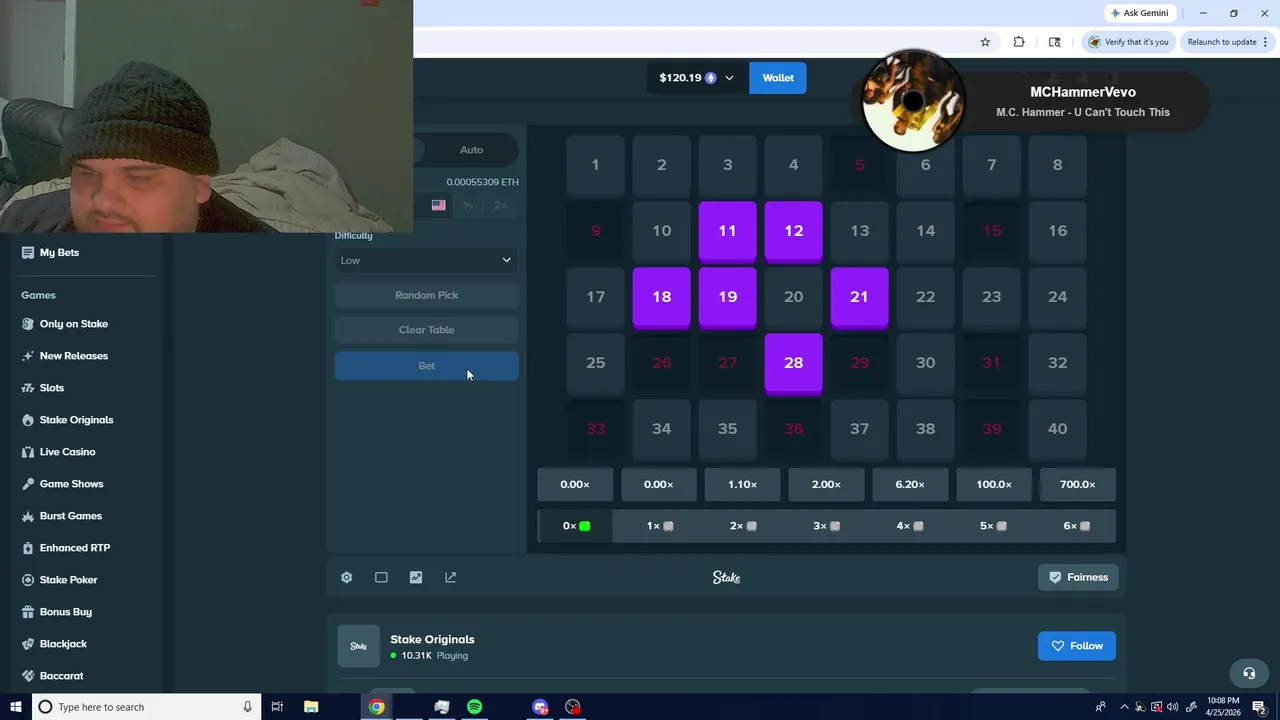This screenshot has width=1280, height=720.
Task: Switch to Discord on the taskbar
Action: click(x=540, y=707)
